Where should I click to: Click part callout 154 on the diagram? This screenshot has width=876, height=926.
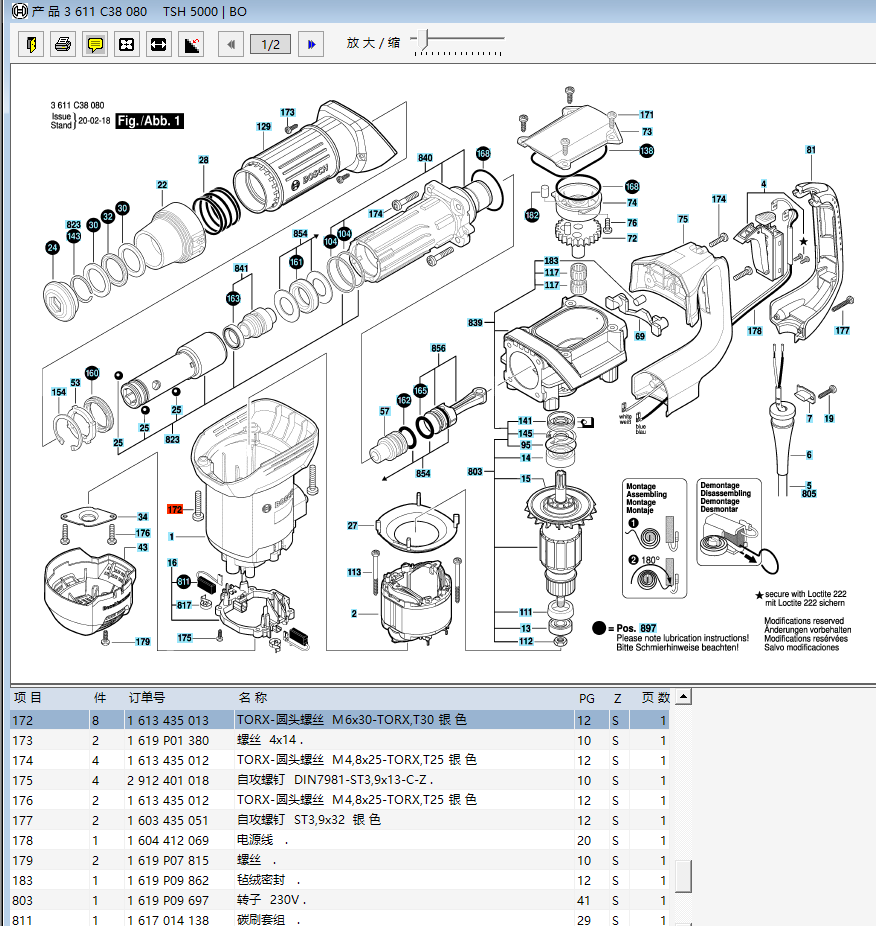(x=58, y=392)
